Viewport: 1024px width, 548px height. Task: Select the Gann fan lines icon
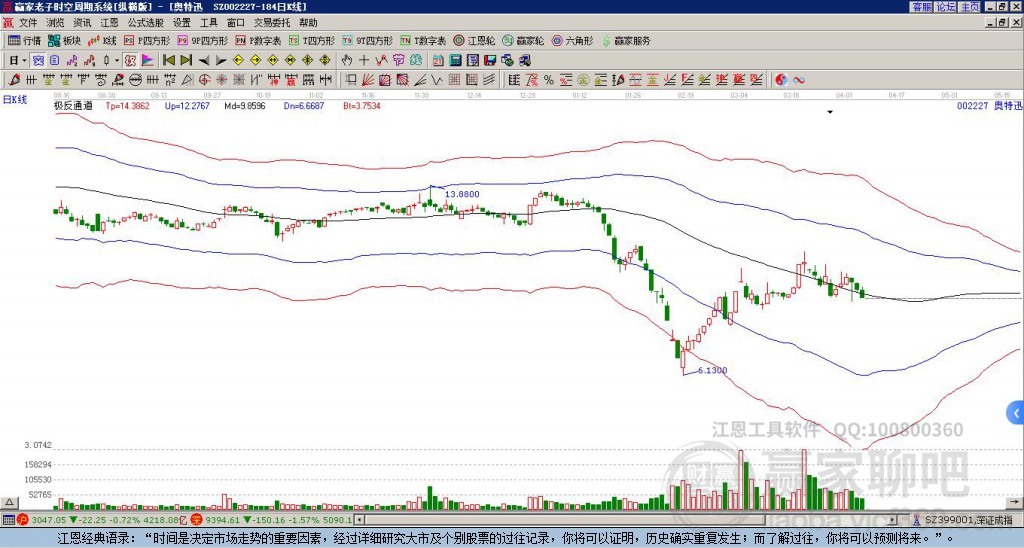(368, 80)
